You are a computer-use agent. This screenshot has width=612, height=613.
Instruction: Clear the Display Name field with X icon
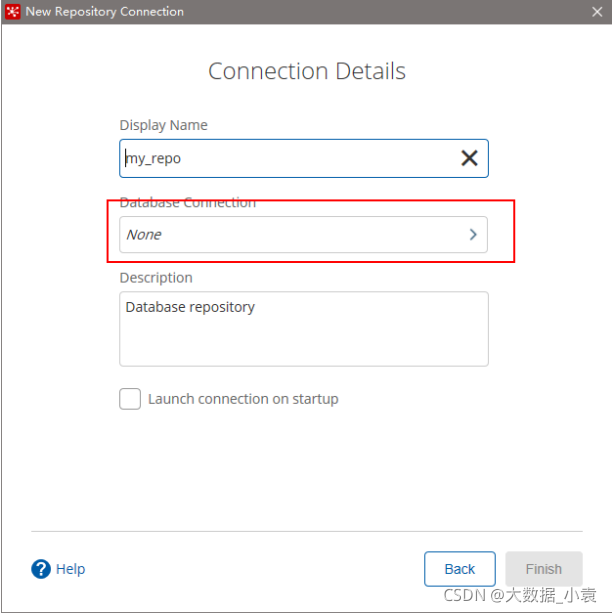(x=469, y=158)
